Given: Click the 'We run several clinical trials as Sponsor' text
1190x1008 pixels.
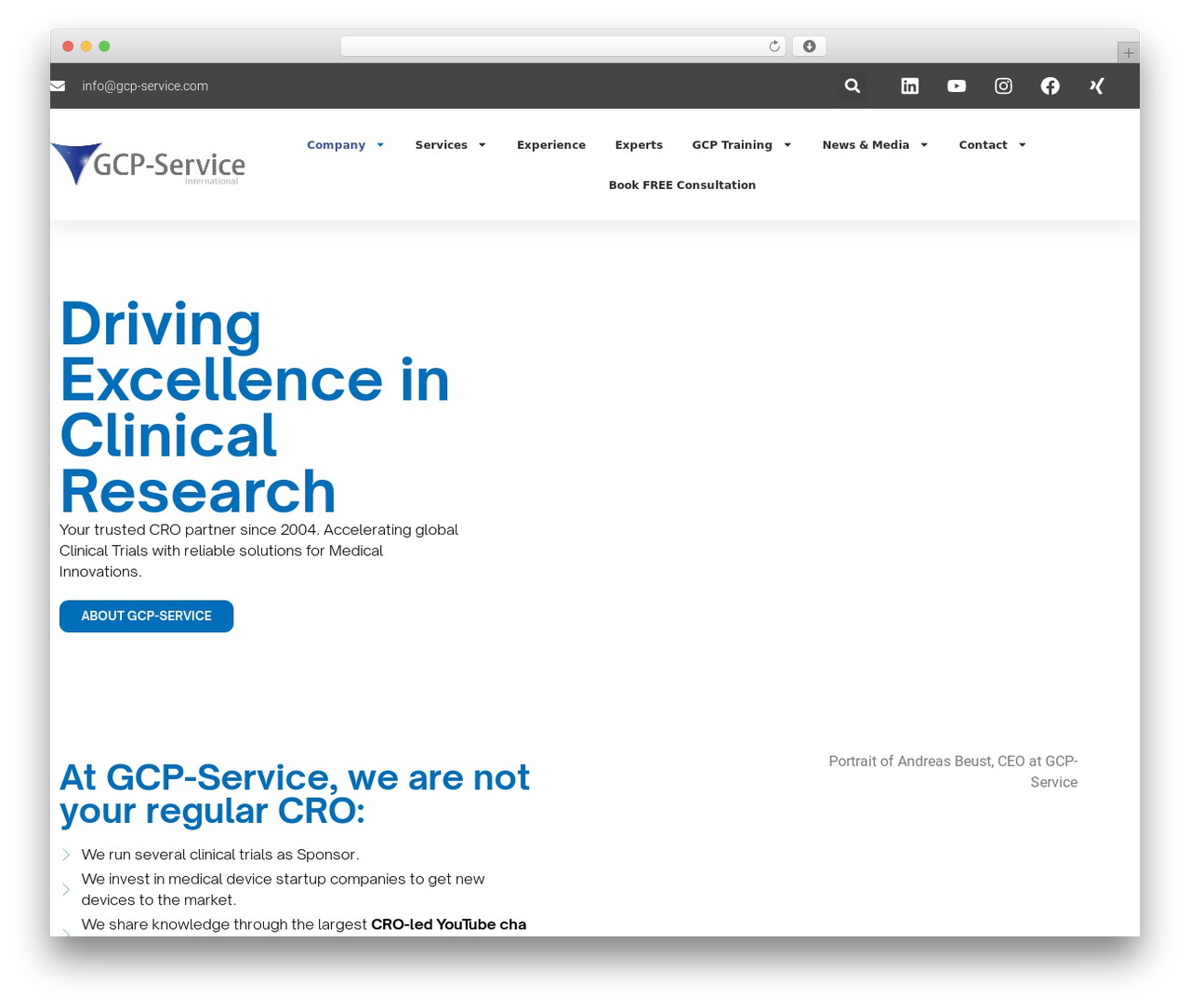Looking at the screenshot, I should [x=220, y=855].
